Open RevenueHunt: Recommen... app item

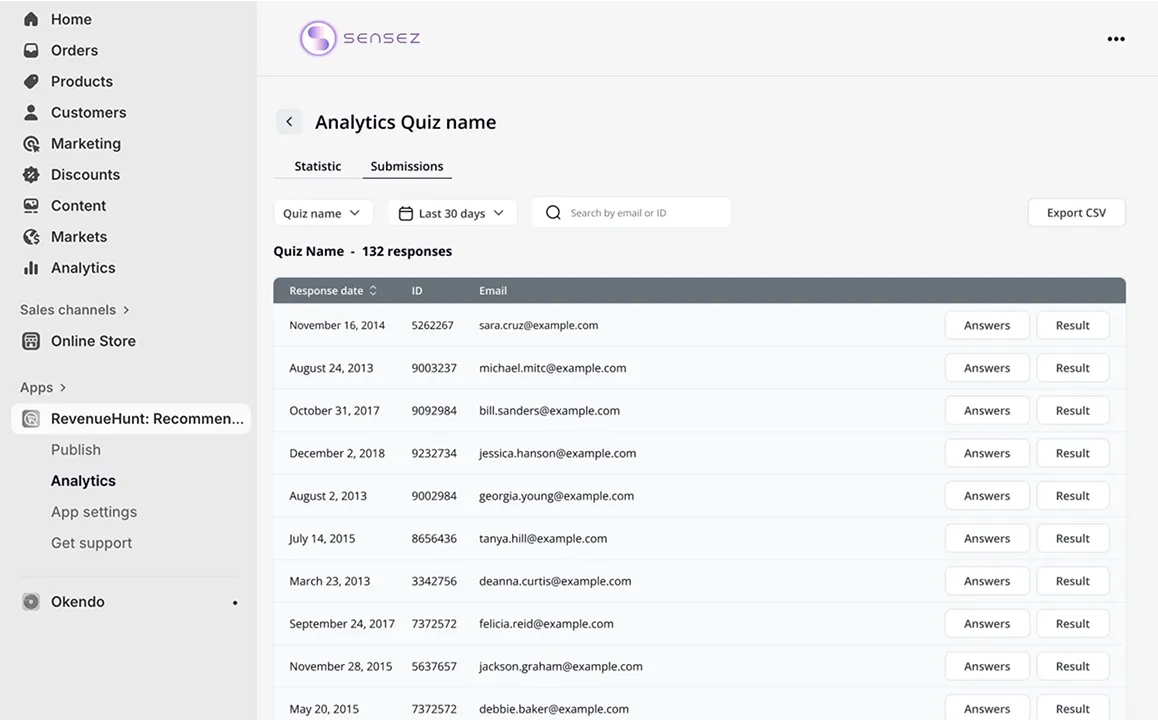coord(131,419)
